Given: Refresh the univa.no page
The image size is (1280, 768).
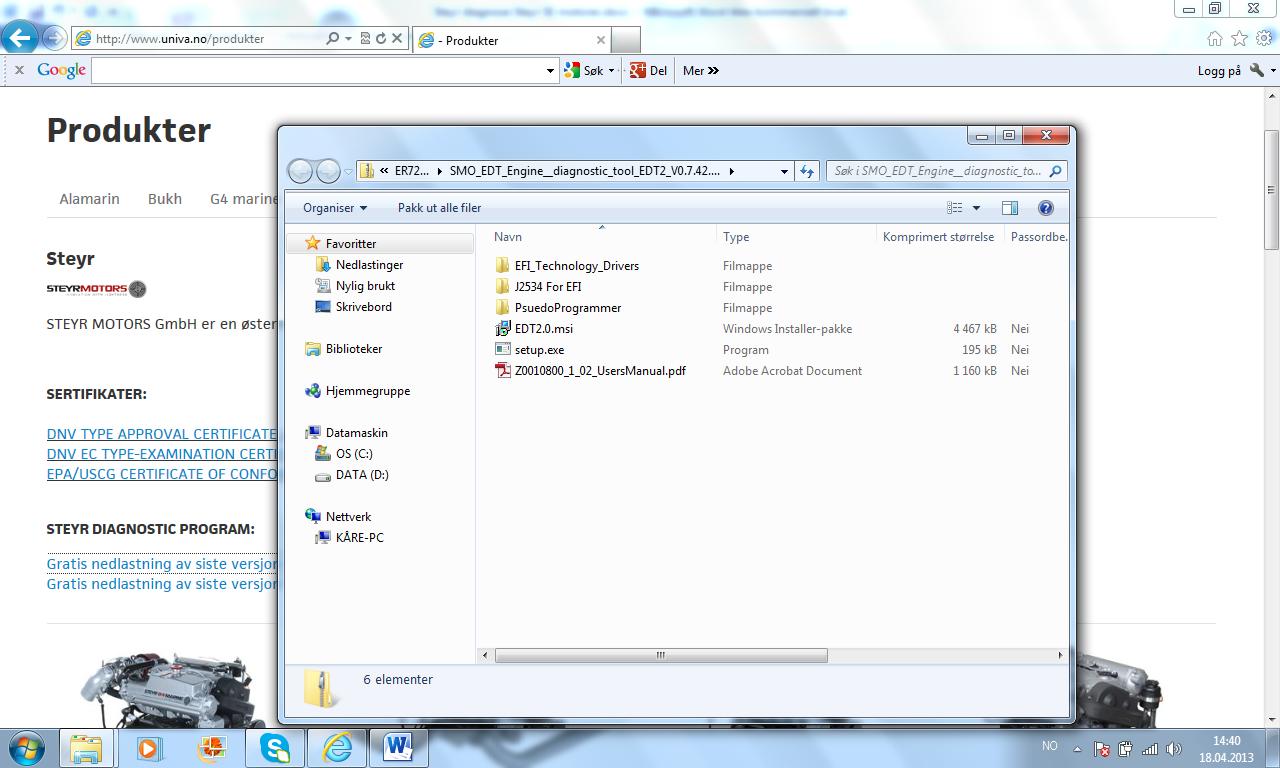Looking at the screenshot, I should pyautogui.click(x=381, y=39).
